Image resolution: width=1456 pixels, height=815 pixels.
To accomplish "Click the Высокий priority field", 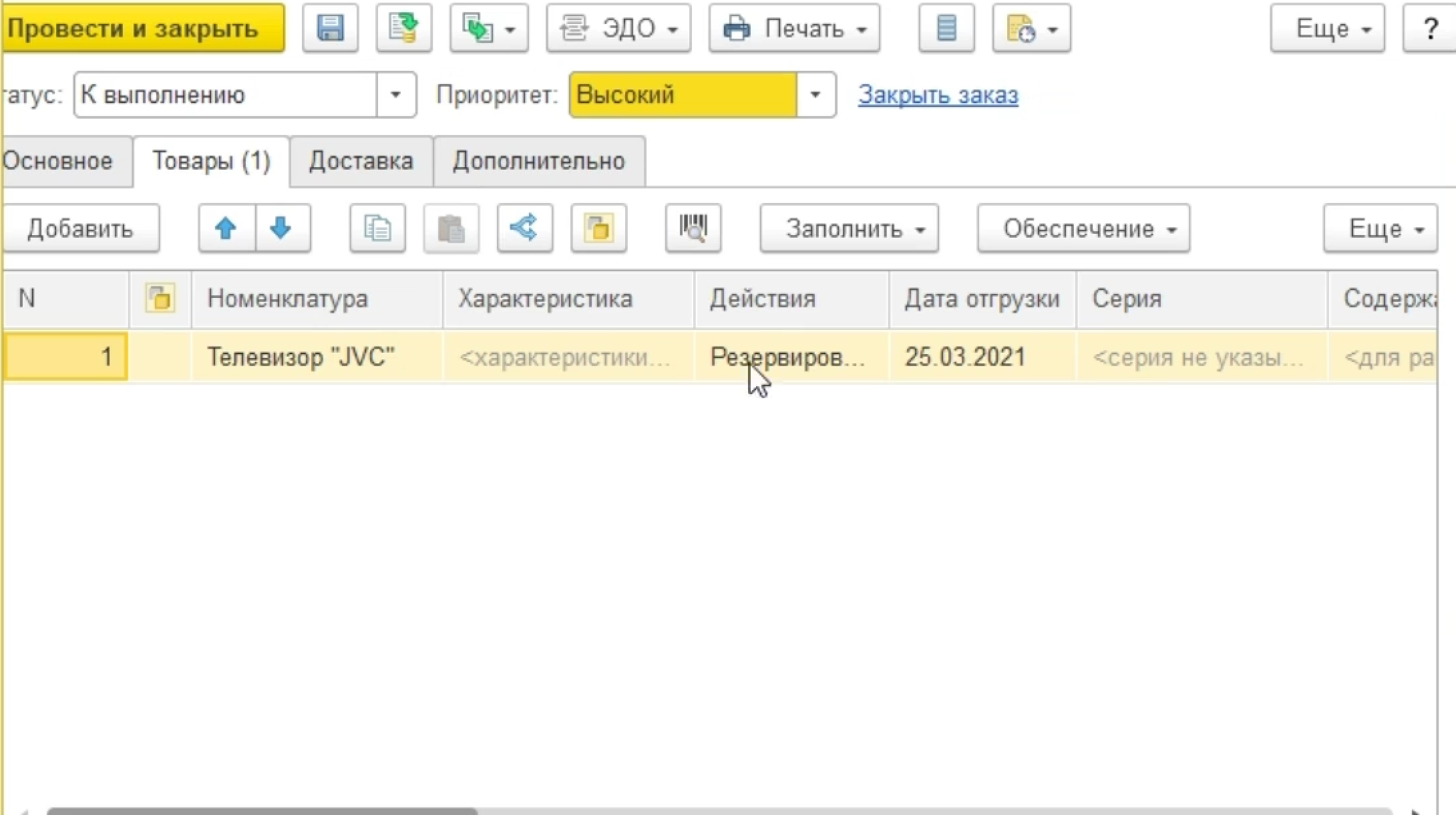I will coord(683,95).
